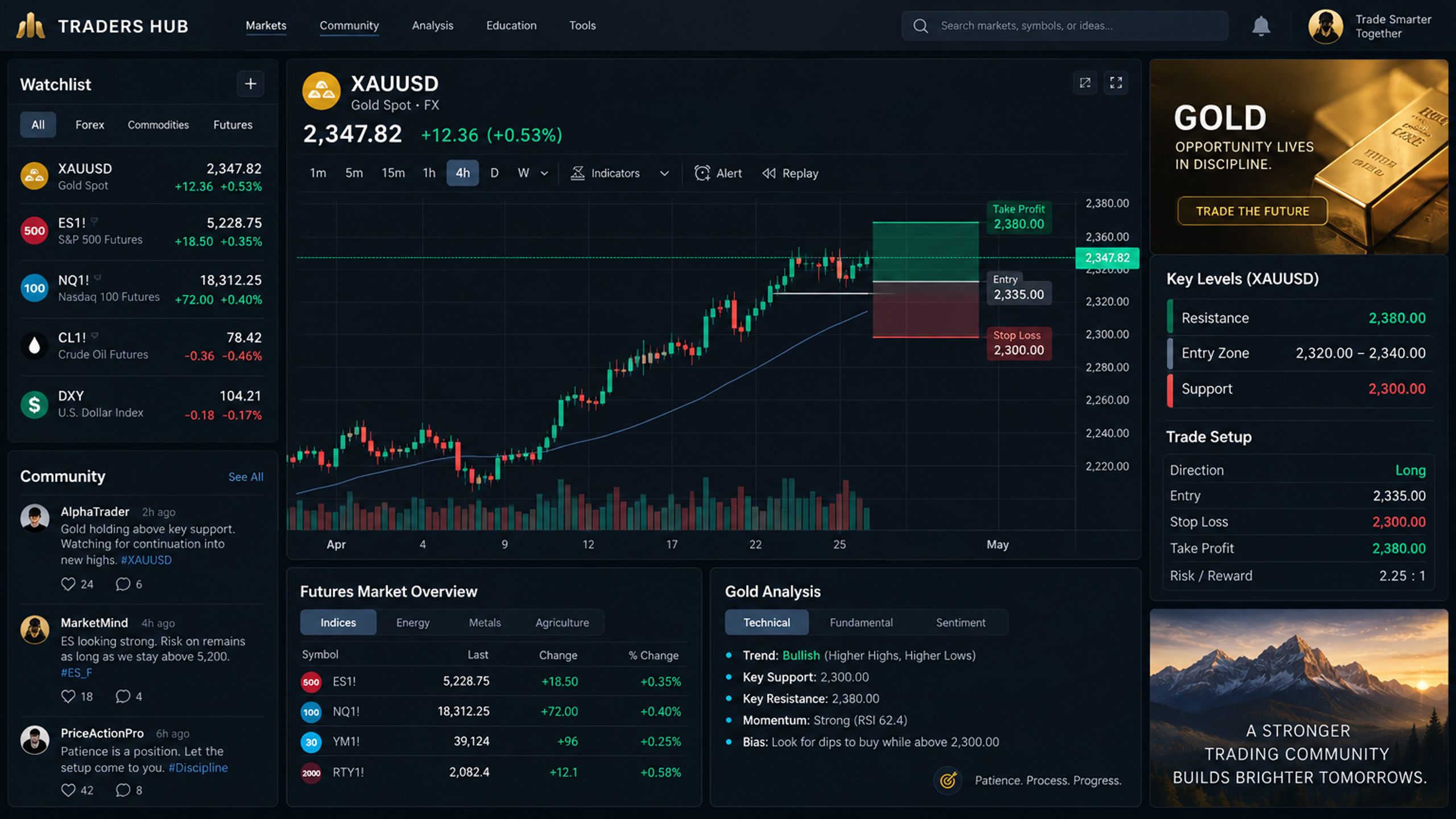Switch the chart to the 15m timeframe
The height and width of the screenshot is (819, 1456).
(393, 173)
